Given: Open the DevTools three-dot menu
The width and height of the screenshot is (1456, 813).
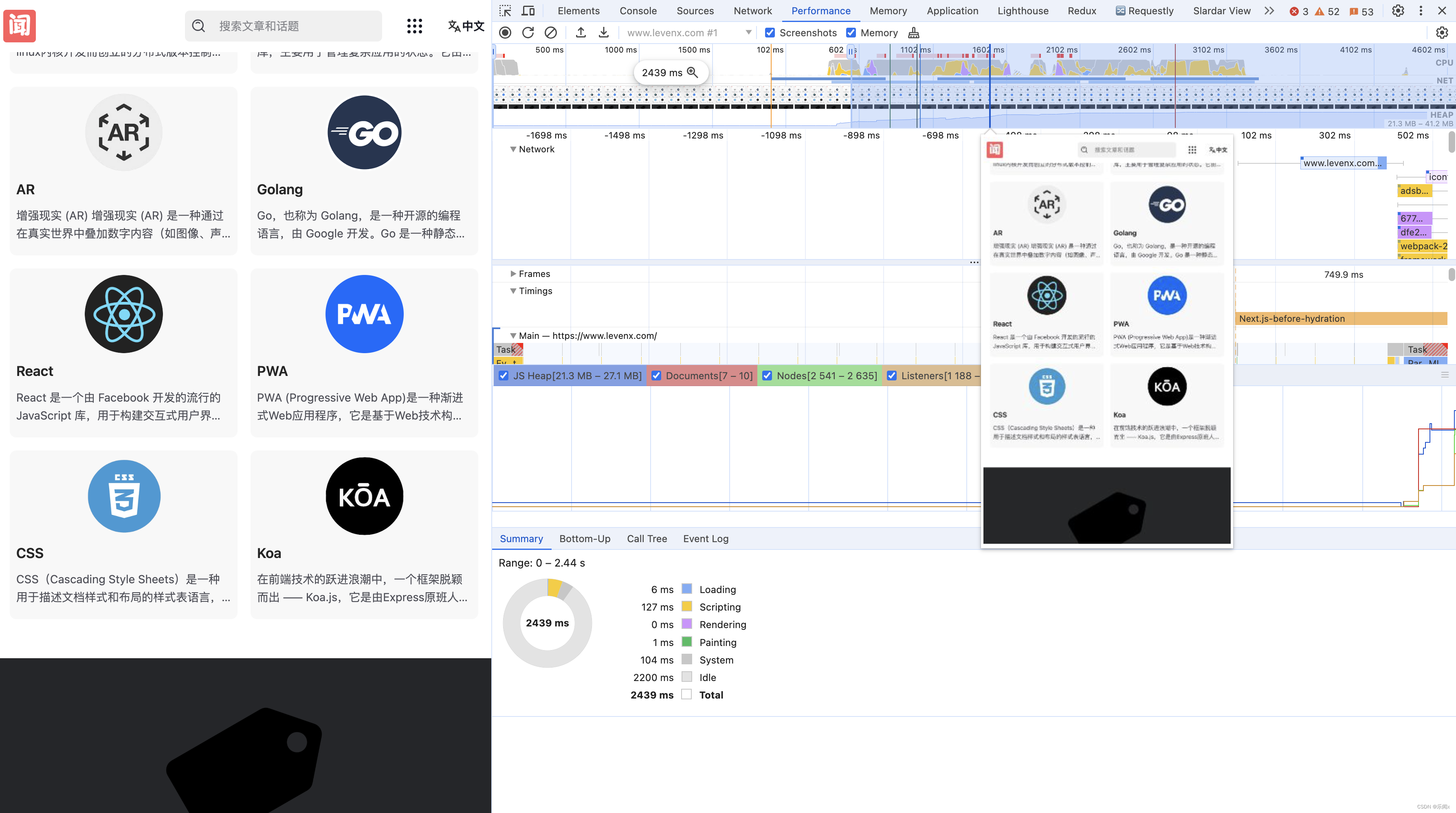Looking at the screenshot, I should 1421,11.
